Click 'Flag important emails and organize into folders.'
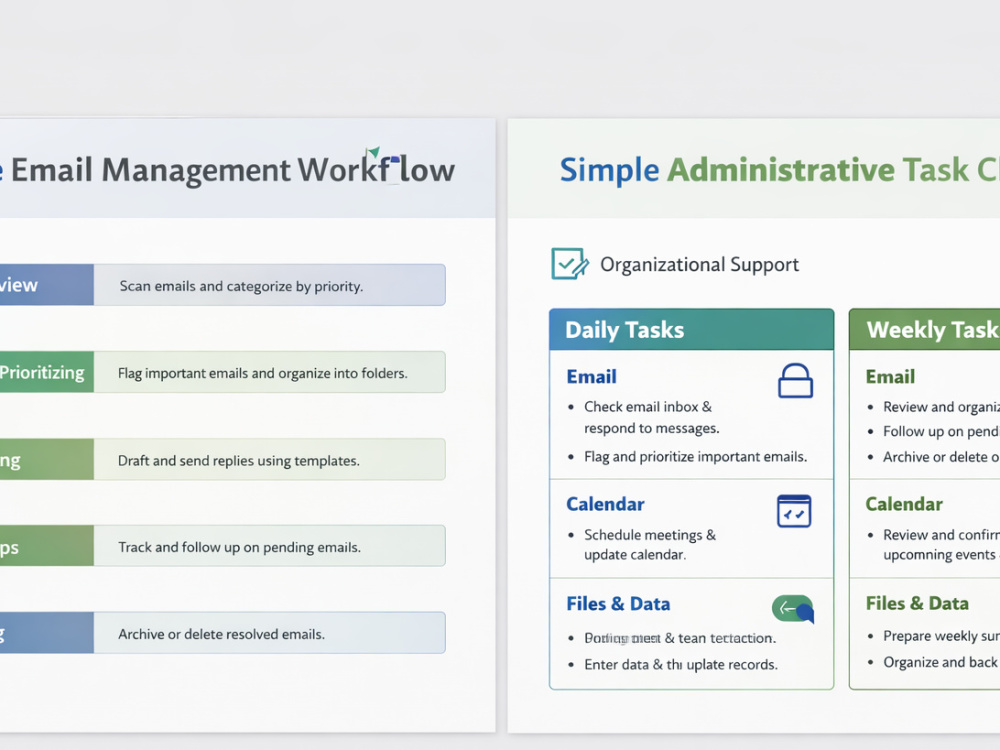The height and width of the screenshot is (750, 1000). (x=262, y=373)
